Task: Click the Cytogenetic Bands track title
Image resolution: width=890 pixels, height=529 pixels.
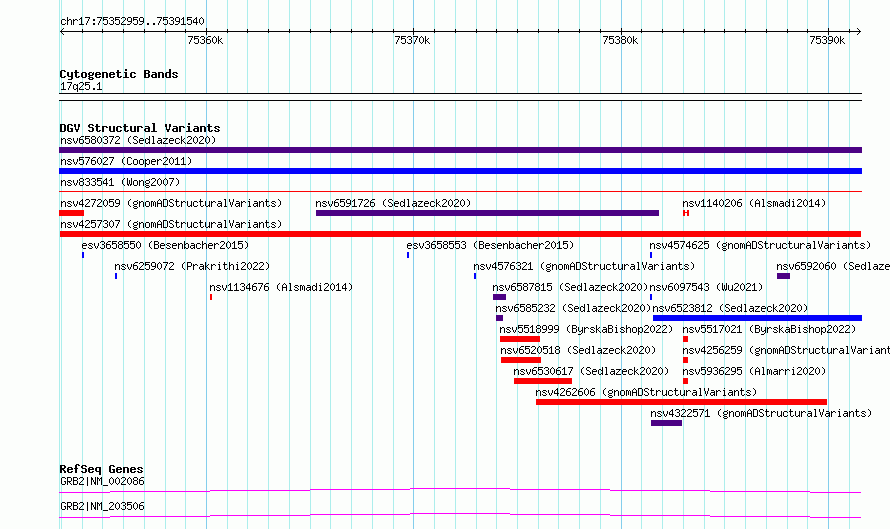Action: 119,74
